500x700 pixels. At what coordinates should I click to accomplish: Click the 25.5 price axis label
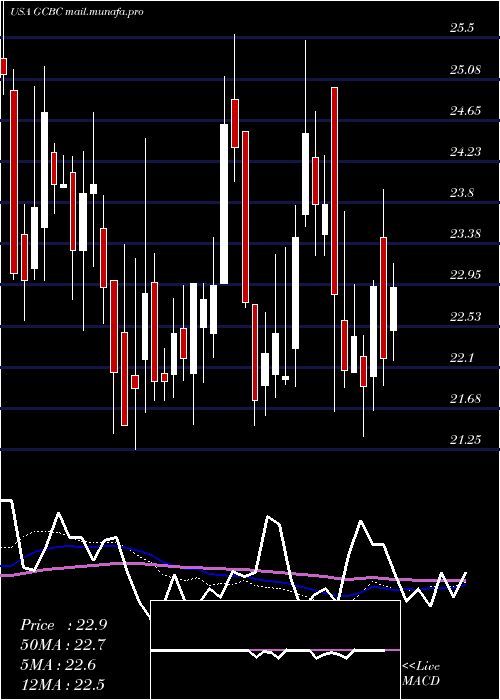click(x=462, y=28)
